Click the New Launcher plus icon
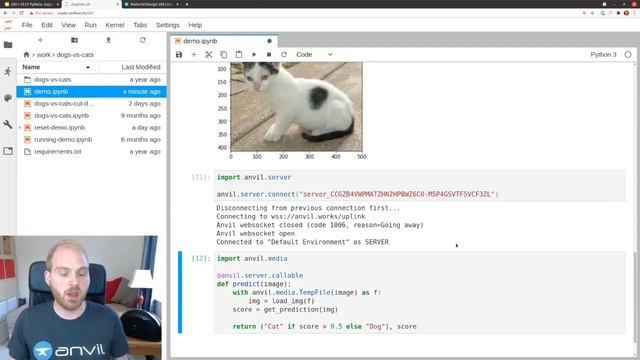This screenshot has height=360, width=640. point(40,40)
